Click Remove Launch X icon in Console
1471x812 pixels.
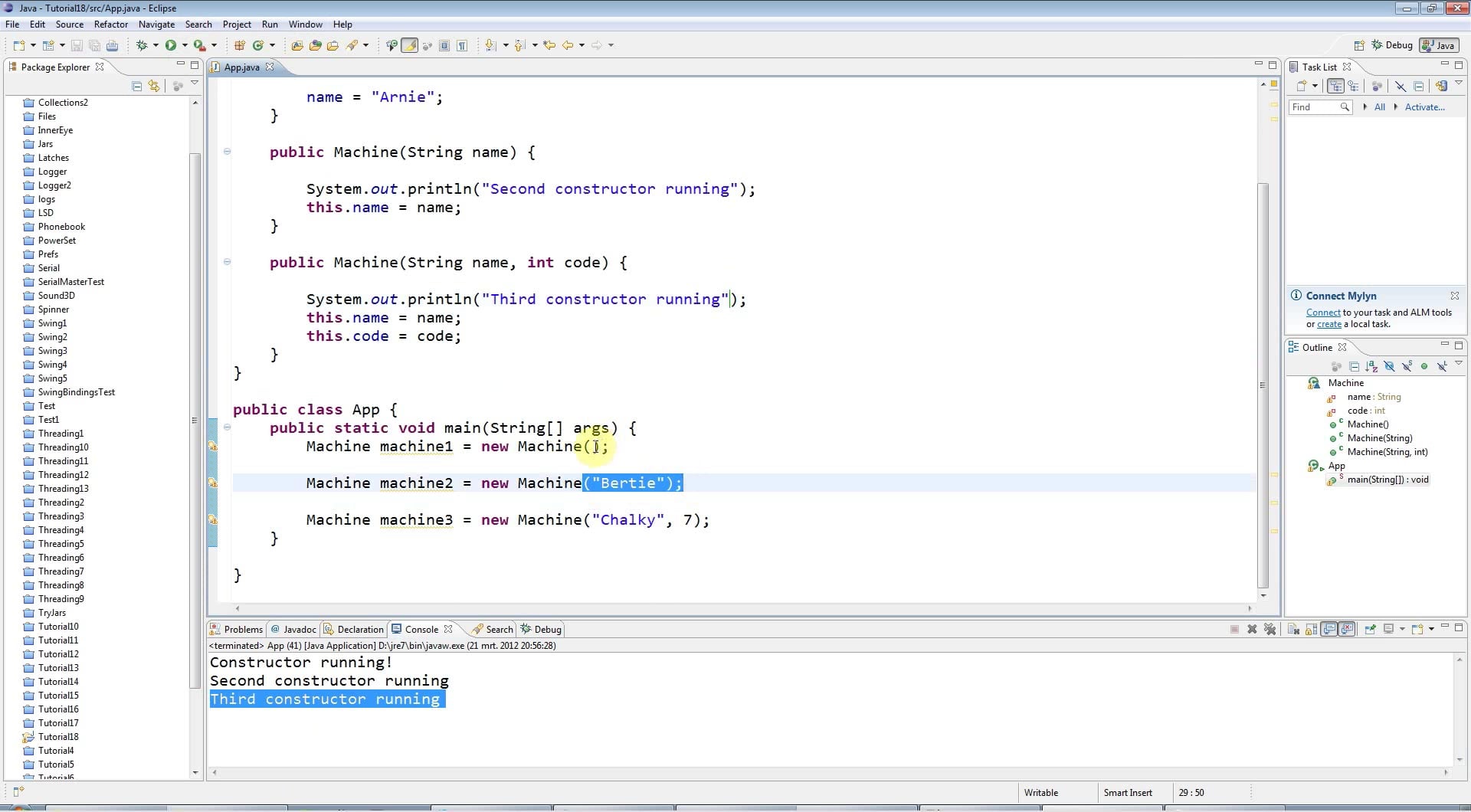coord(1252,629)
